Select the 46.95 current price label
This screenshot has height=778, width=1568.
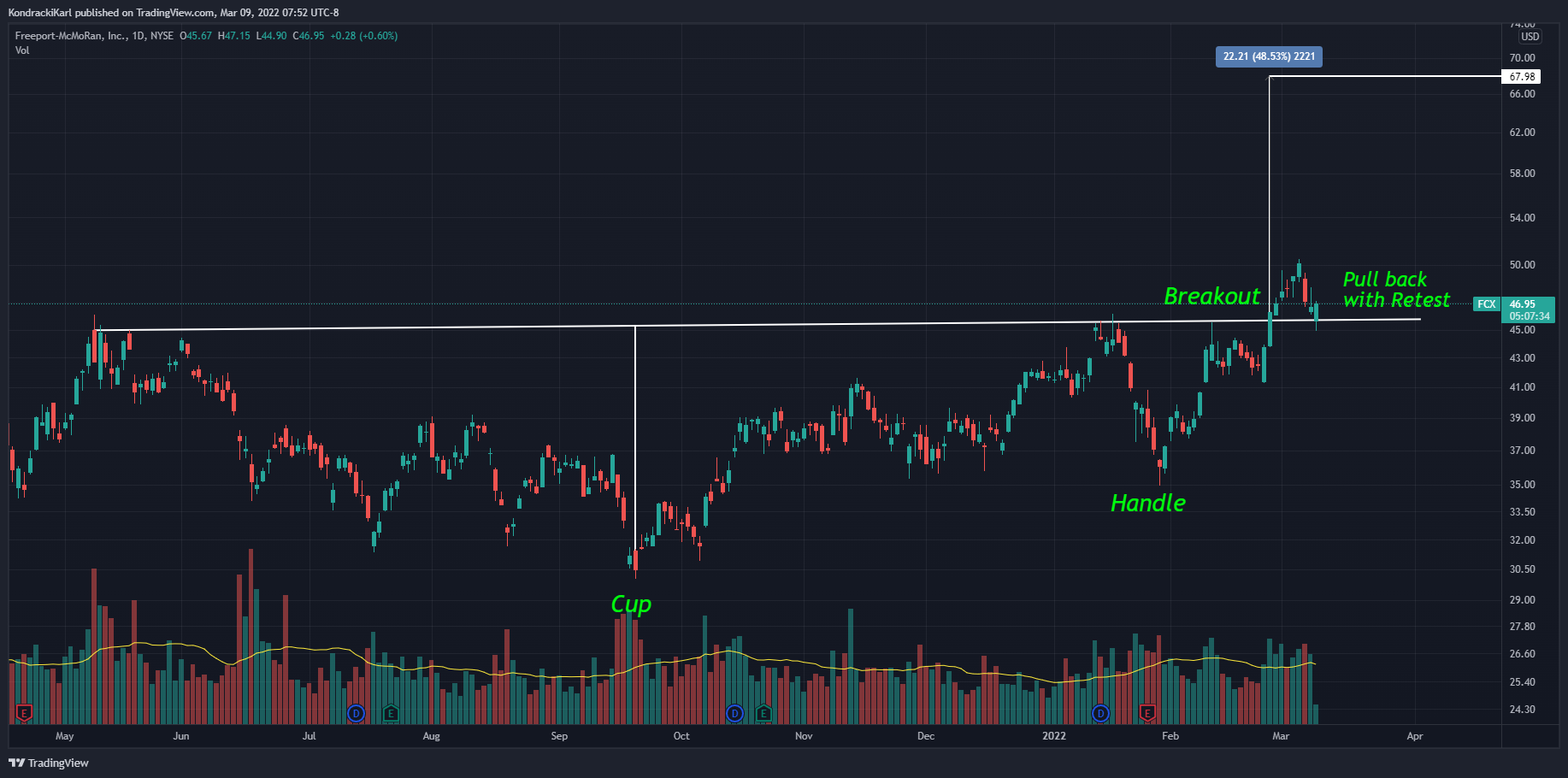pos(1522,304)
